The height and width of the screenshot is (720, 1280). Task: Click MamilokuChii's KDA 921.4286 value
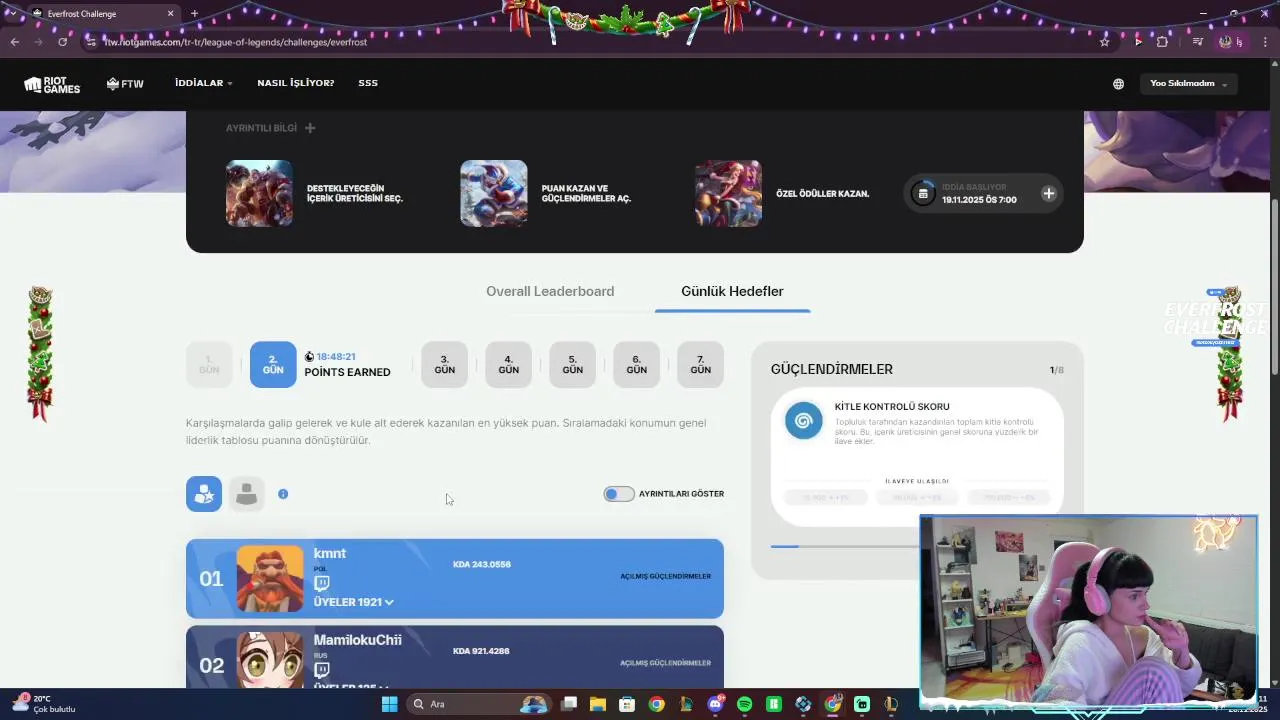tap(481, 651)
